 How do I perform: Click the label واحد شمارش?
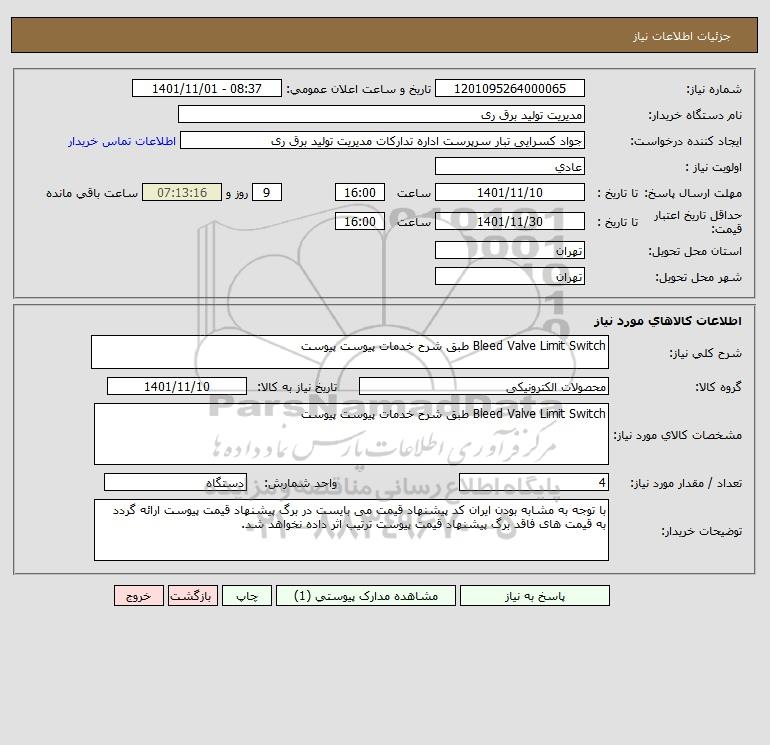pyautogui.click(x=301, y=484)
